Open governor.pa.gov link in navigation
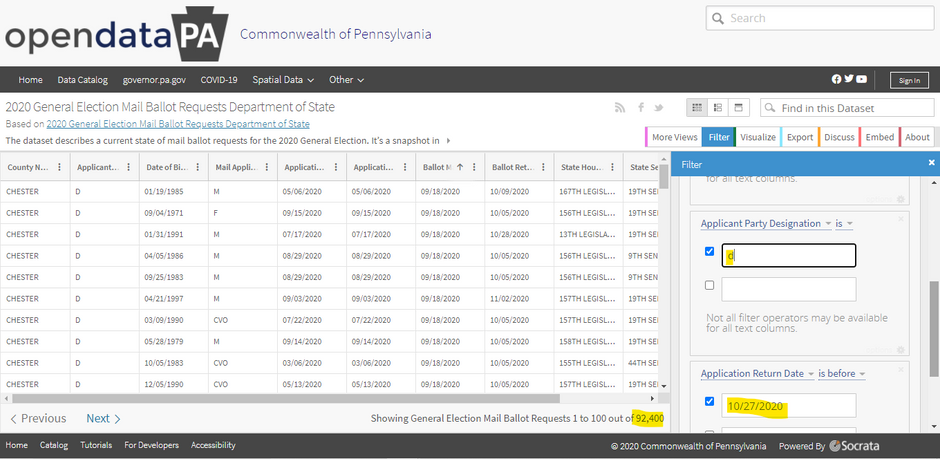Screen dimensions: 940x459 click(x=154, y=80)
